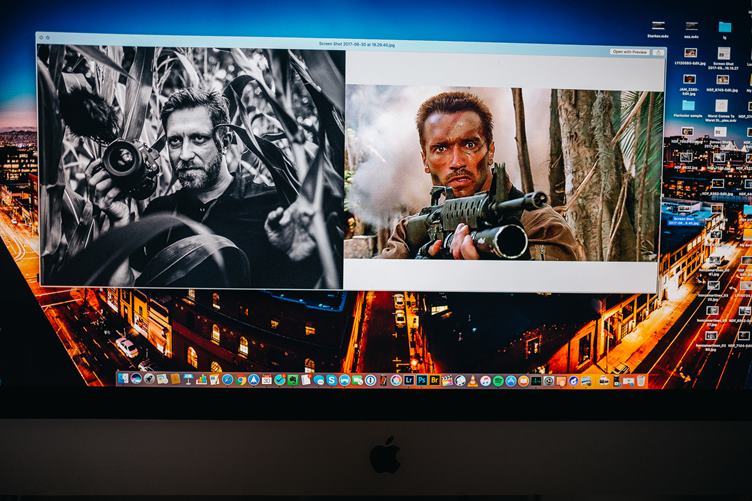Image resolution: width=752 pixels, height=501 pixels.
Task: Launch Adobe Photoshop (Ps) from Dock
Action: pyautogui.click(x=422, y=380)
